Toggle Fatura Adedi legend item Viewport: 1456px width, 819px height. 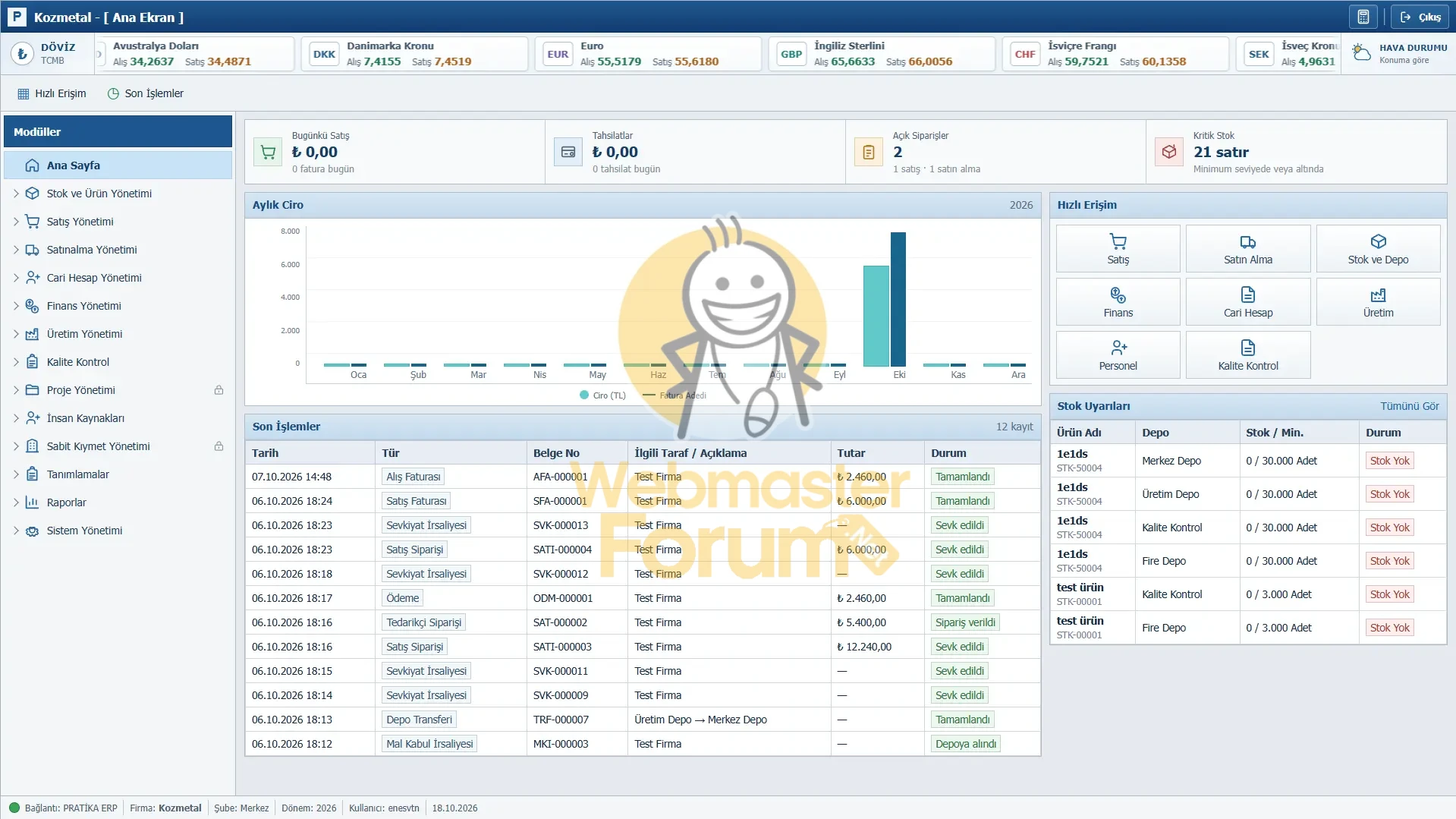click(x=674, y=395)
